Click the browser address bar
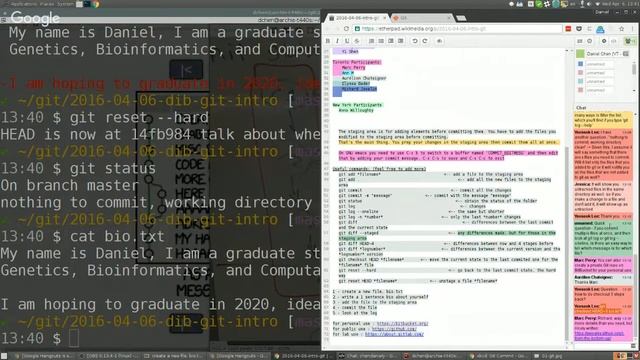The height and width of the screenshot is (360, 640). pyautogui.click(x=457, y=29)
